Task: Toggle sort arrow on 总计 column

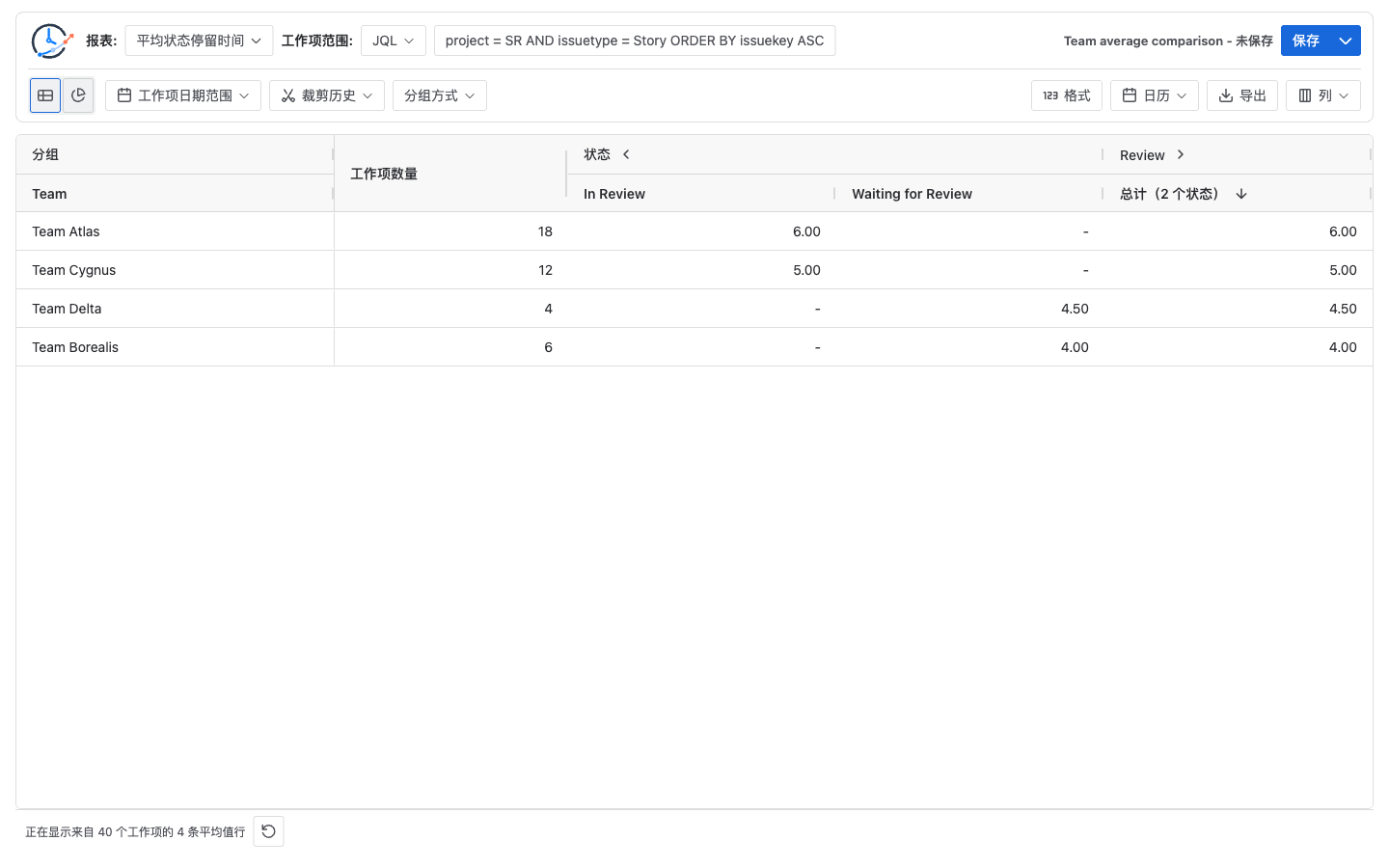Action: 1241,194
